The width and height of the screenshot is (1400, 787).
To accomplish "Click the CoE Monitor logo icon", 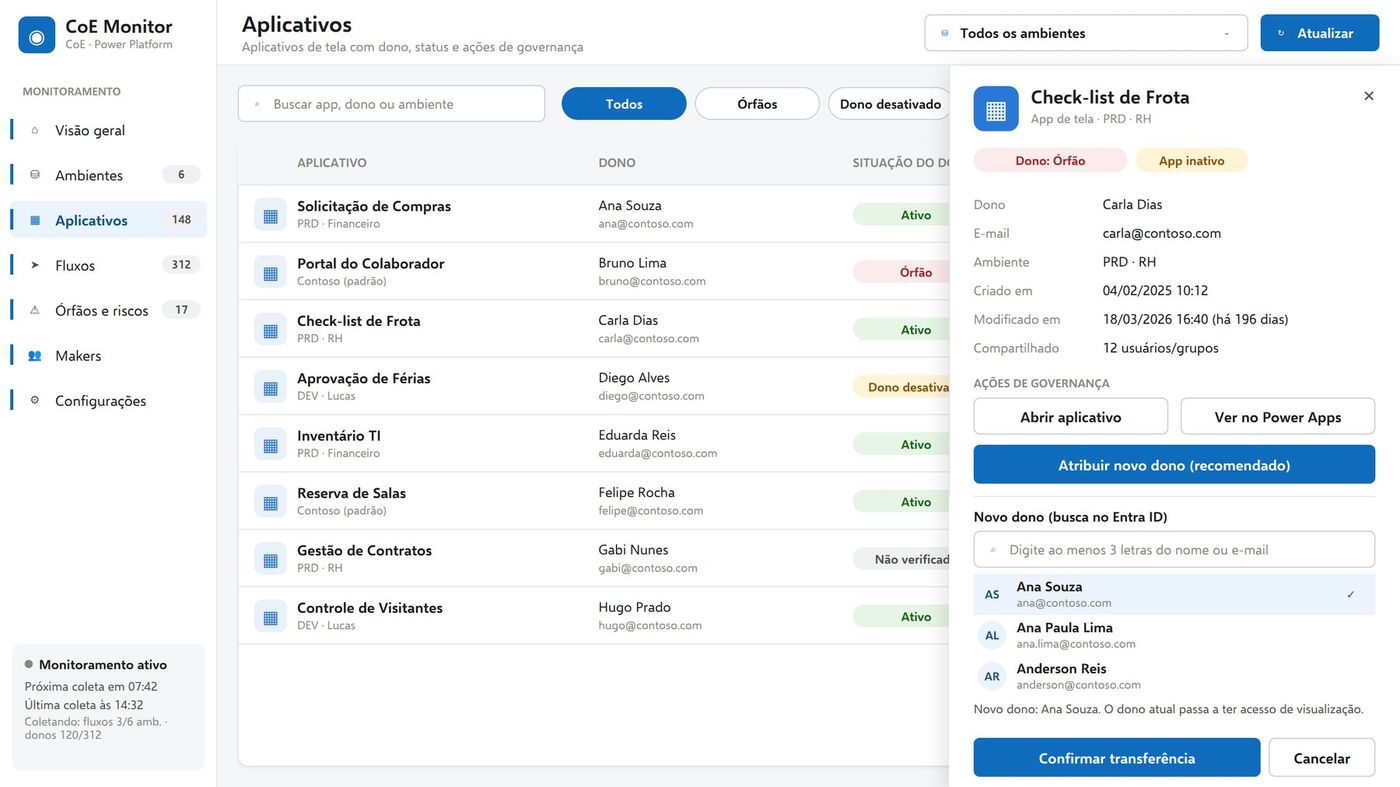I will 37,35.
